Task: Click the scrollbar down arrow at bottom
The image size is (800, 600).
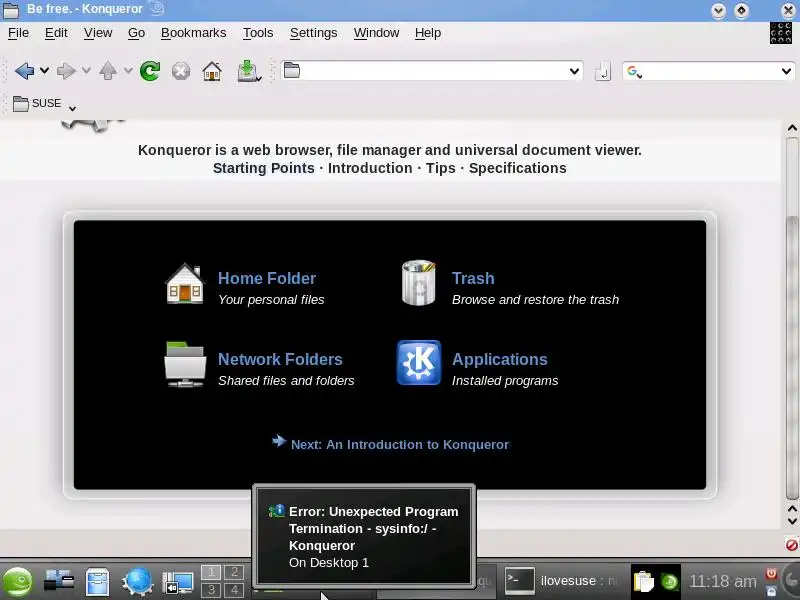Action: click(792, 521)
